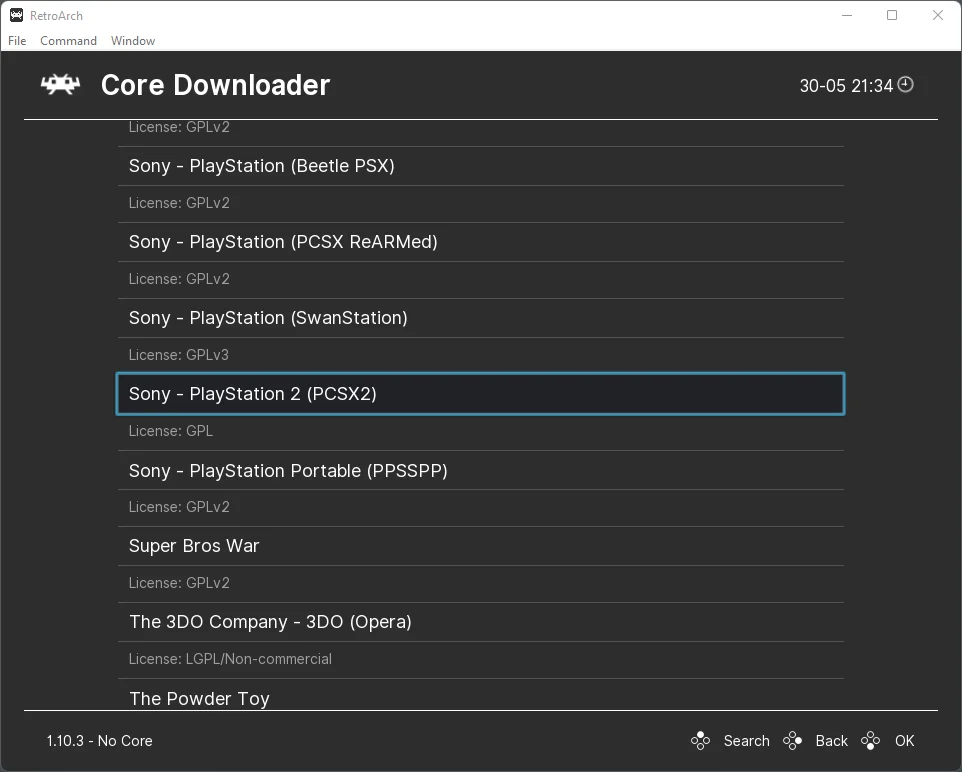Click the RetroArch invader logo in header

click(60, 85)
